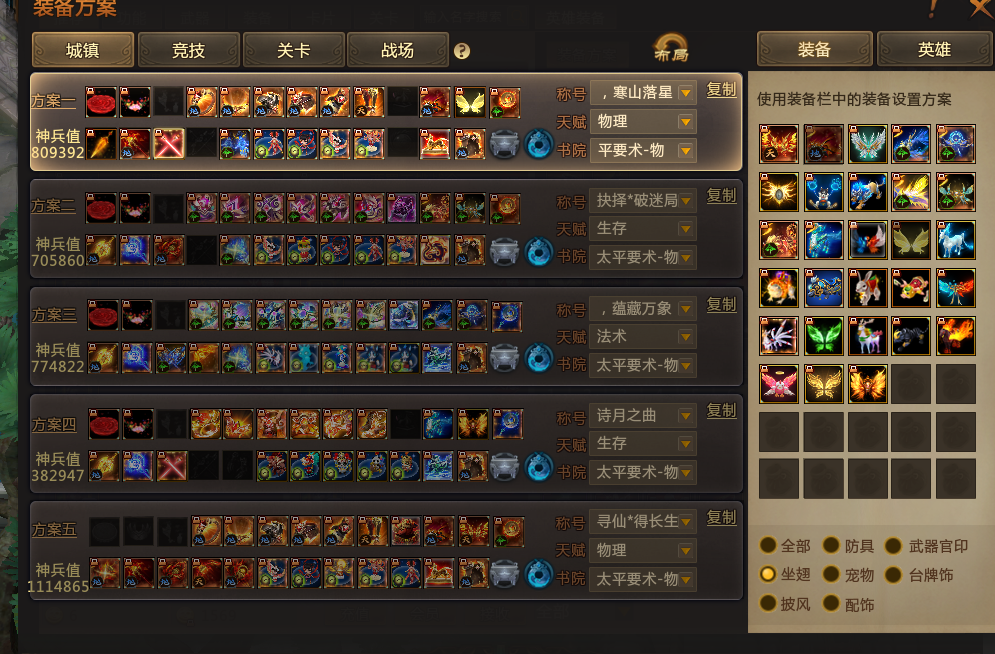995x654 pixels.
Task: Select red crossed swords in 方案四
Action: [172, 466]
